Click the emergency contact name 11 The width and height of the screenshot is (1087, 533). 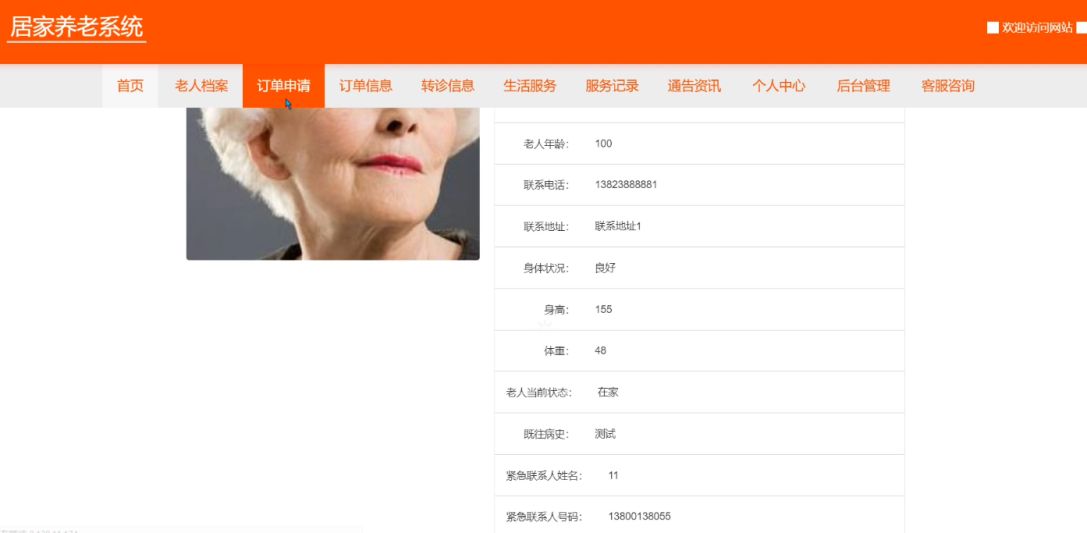point(613,475)
